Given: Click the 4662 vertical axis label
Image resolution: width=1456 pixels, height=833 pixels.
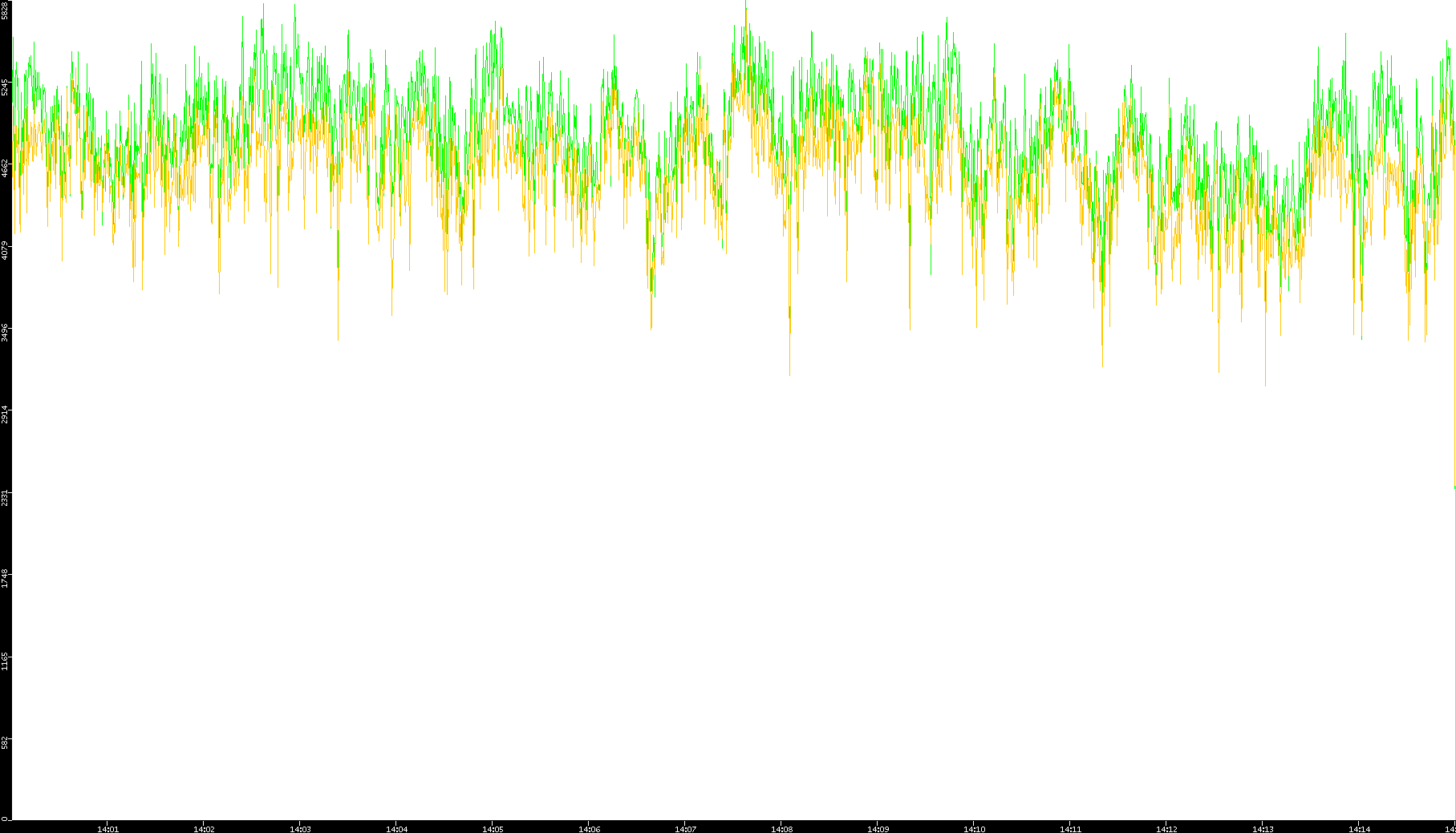Looking at the screenshot, I should tap(6, 168).
